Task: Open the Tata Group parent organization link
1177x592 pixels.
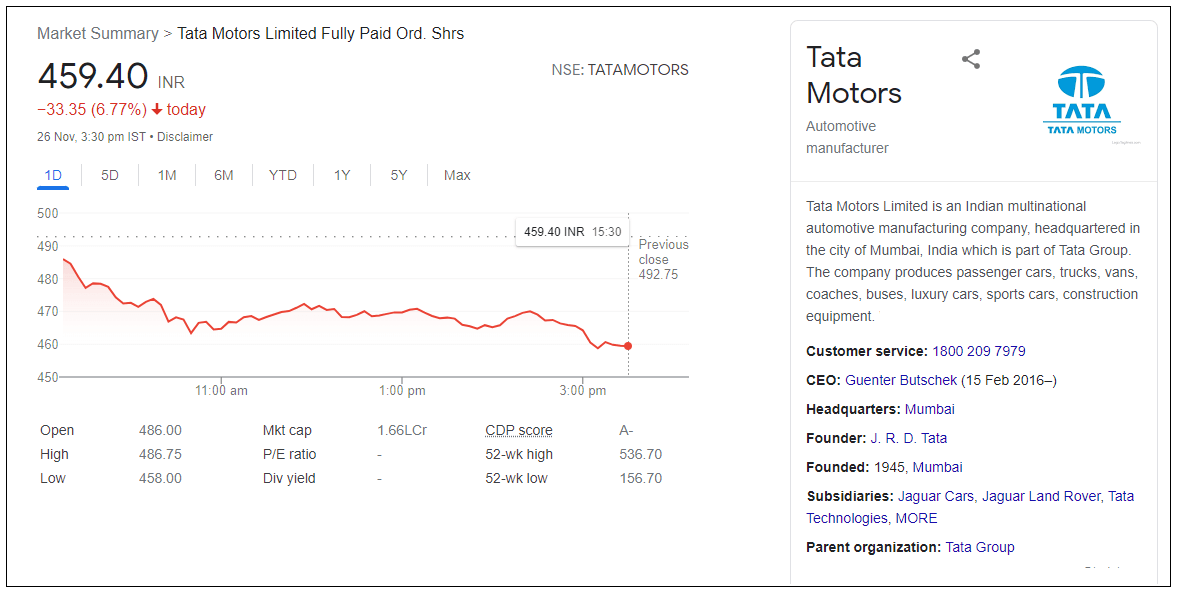Action: tap(980, 548)
